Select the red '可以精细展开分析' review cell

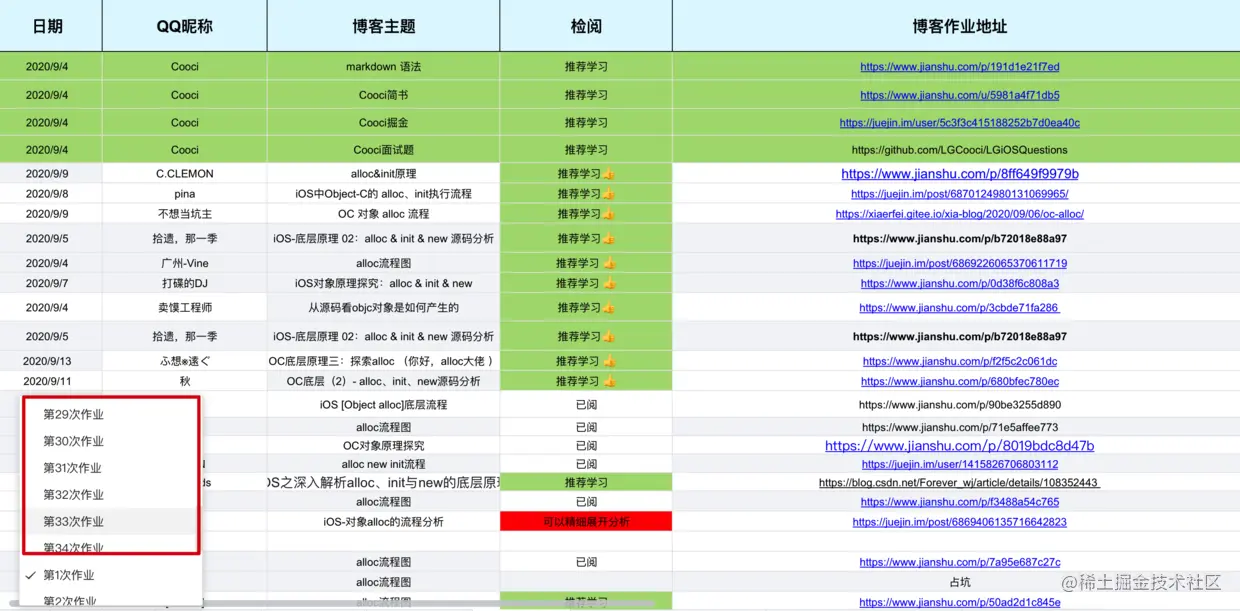coord(586,522)
